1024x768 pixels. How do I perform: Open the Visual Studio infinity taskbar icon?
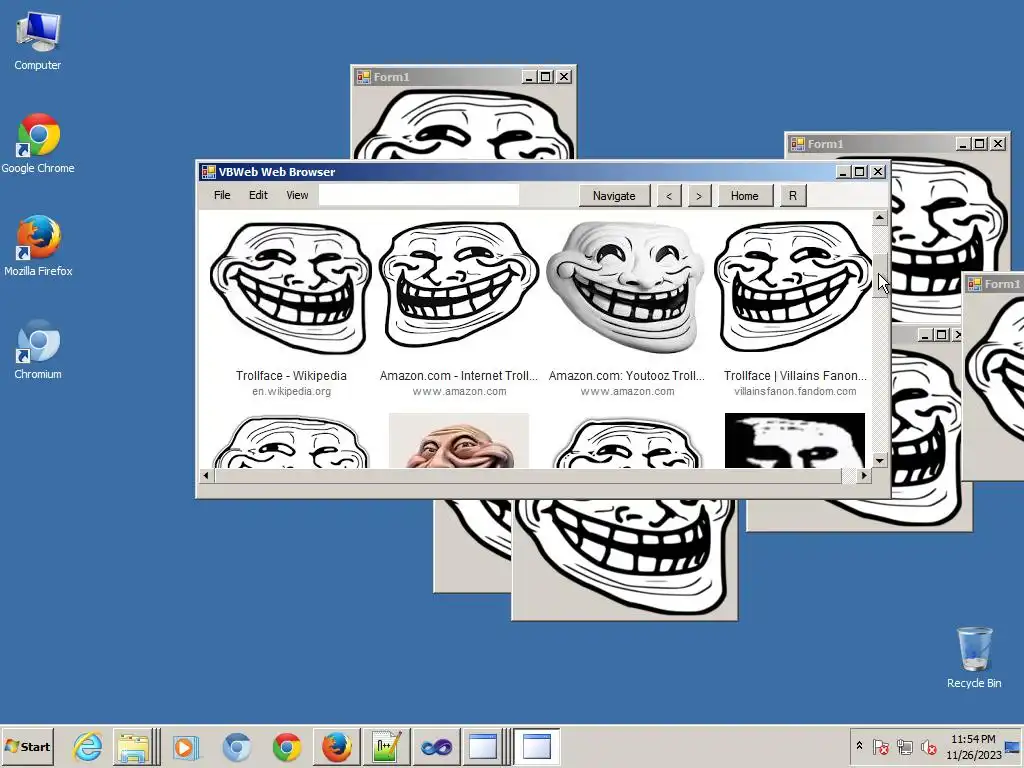click(x=436, y=746)
